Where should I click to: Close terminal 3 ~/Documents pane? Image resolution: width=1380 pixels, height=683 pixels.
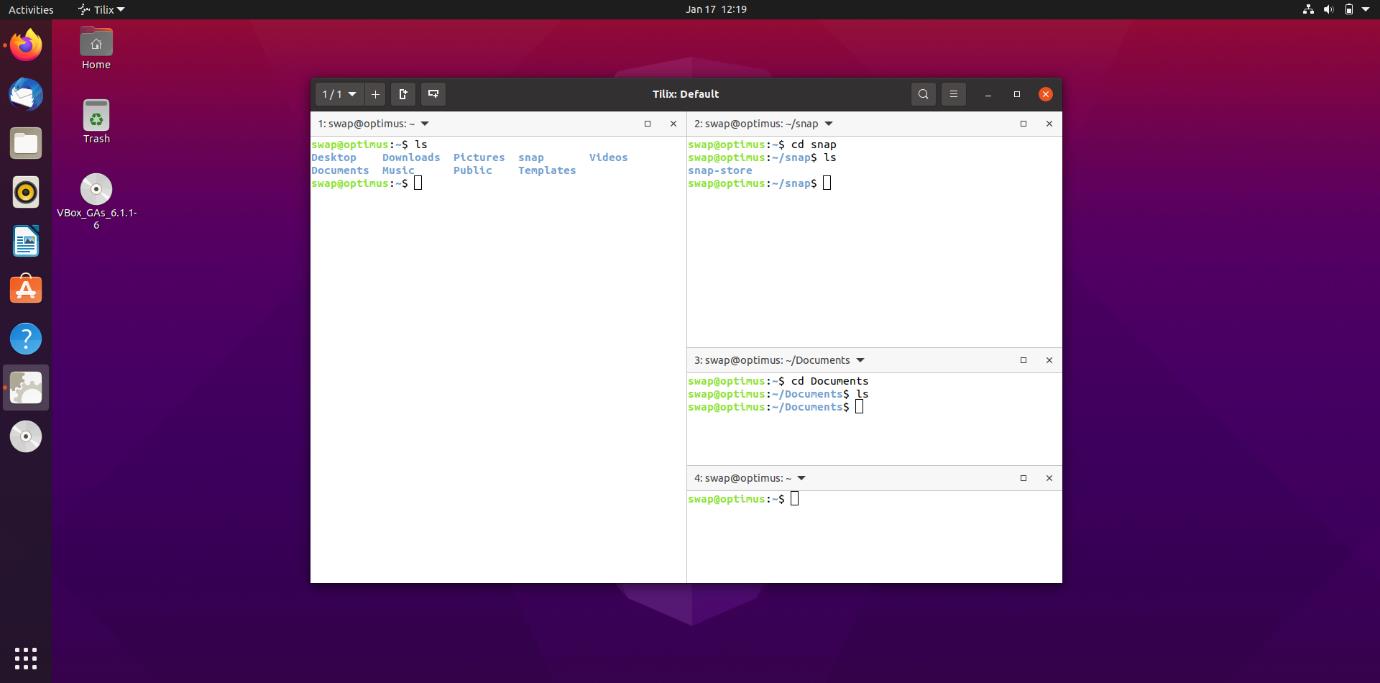(1049, 360)
